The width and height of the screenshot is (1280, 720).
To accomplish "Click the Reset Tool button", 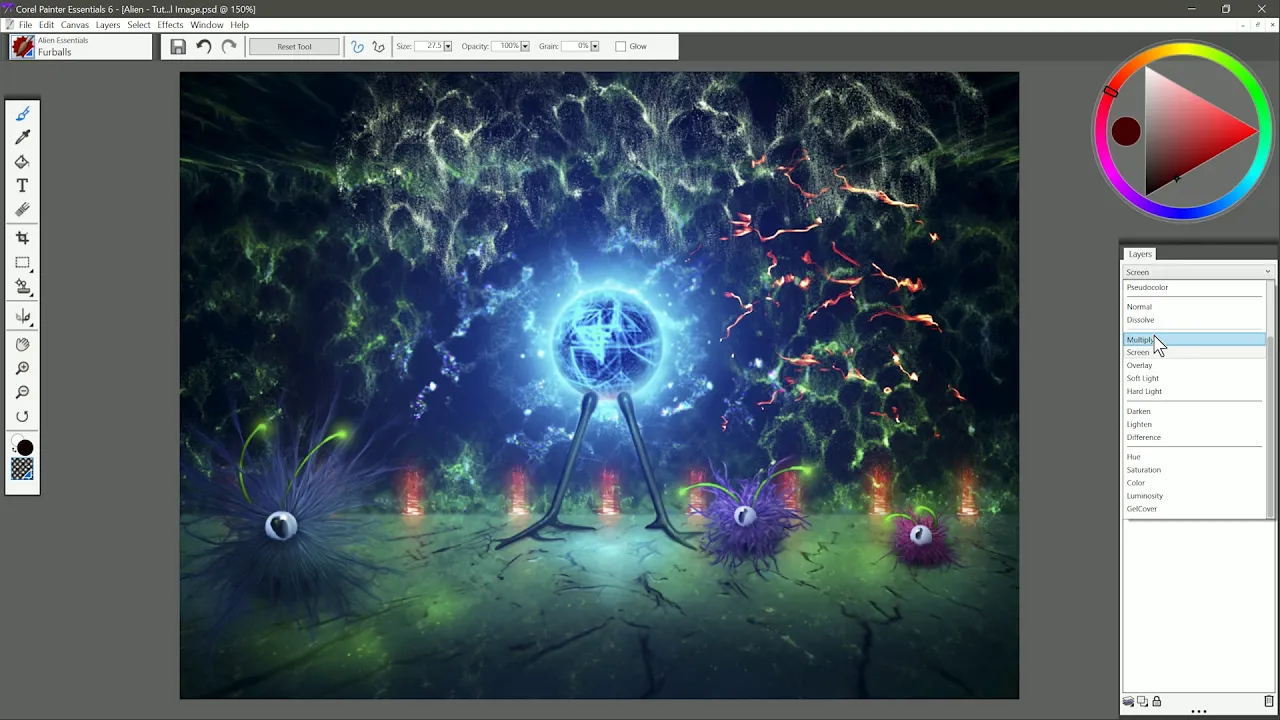I will (294, 46).
